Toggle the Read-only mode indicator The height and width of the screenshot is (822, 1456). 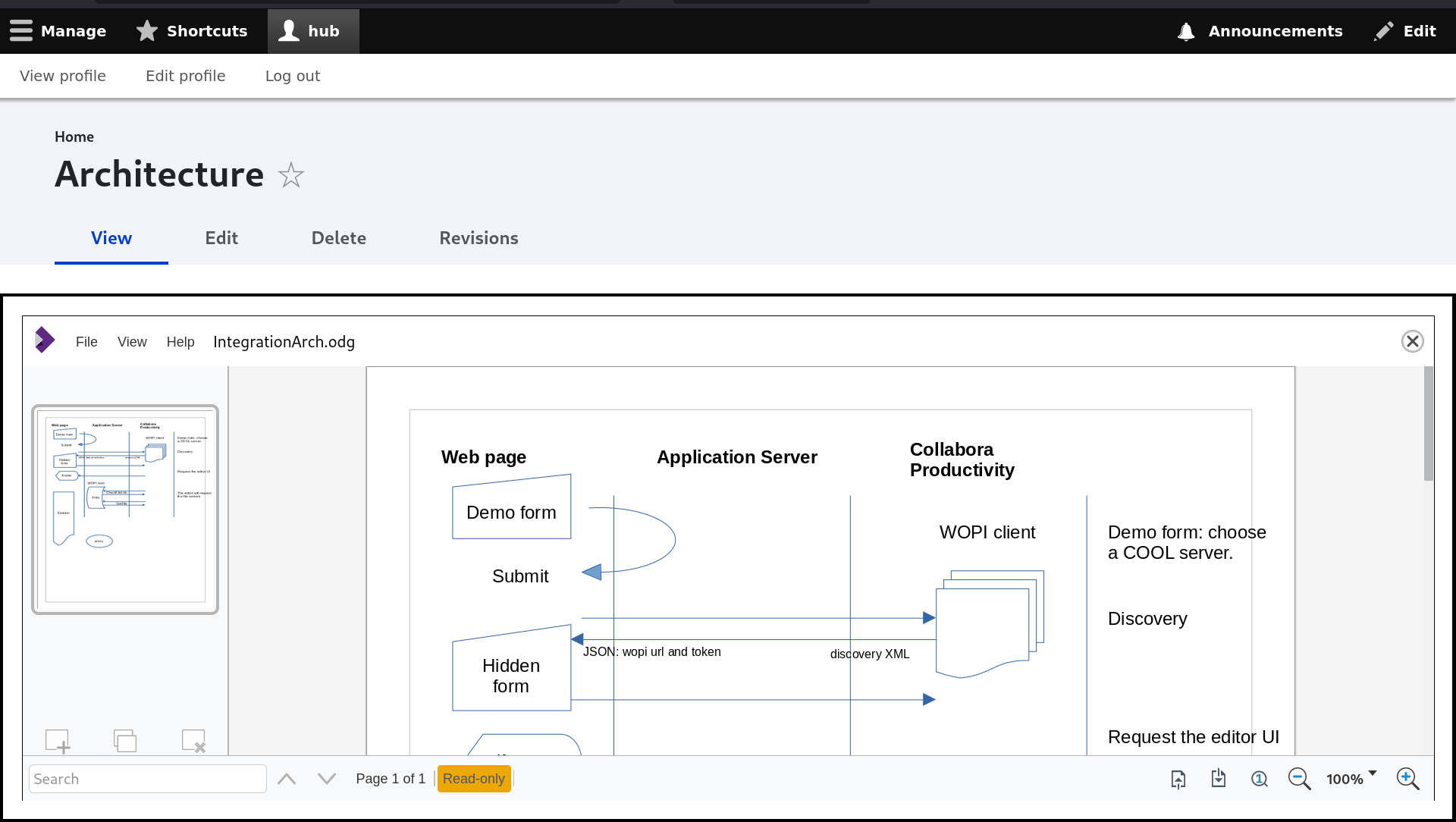(473, 779)
